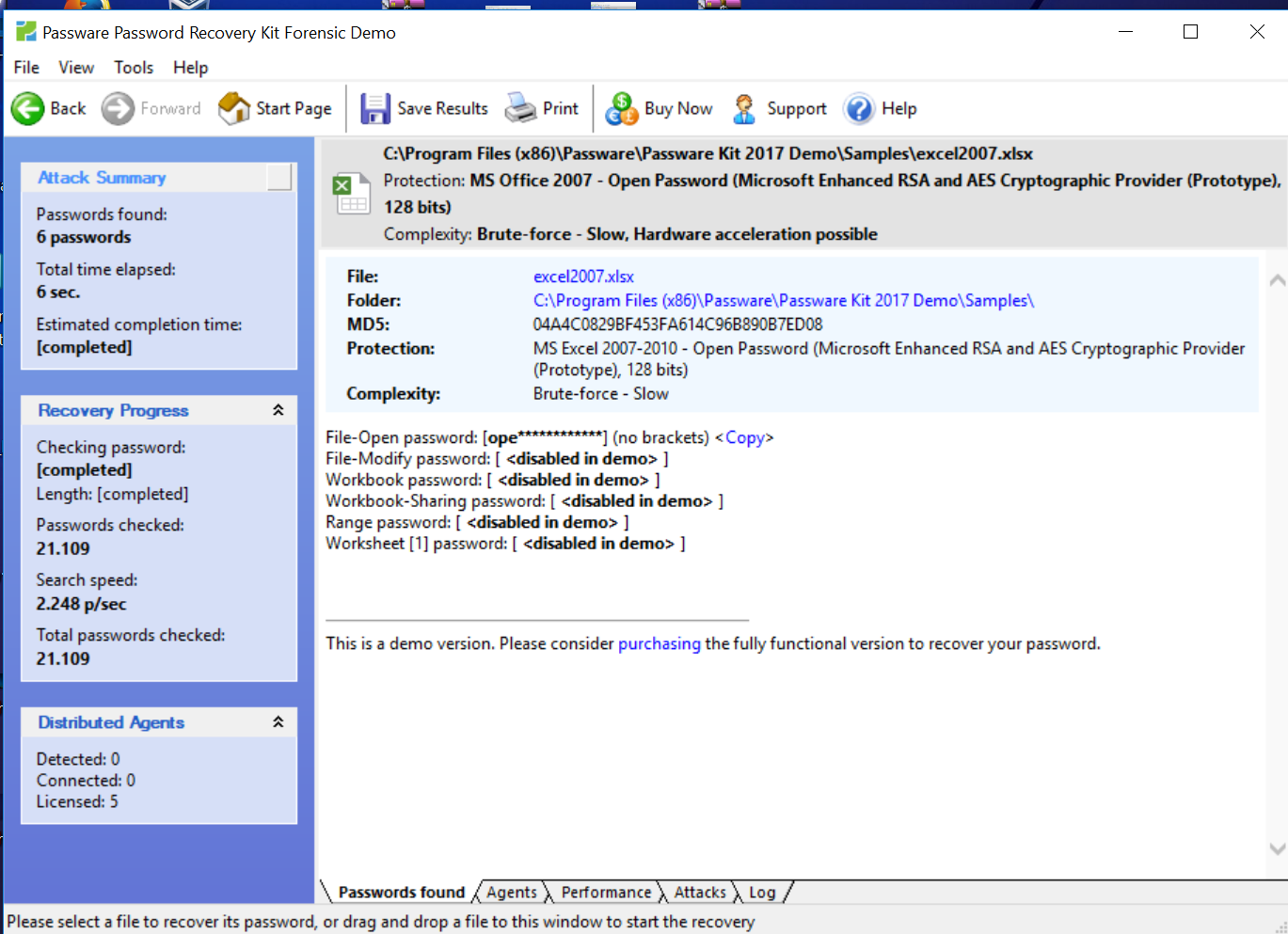This screenshot has width=1288, height=934.
Task: Click the grey Forward arrow icon
Action: tap(118, 109)
